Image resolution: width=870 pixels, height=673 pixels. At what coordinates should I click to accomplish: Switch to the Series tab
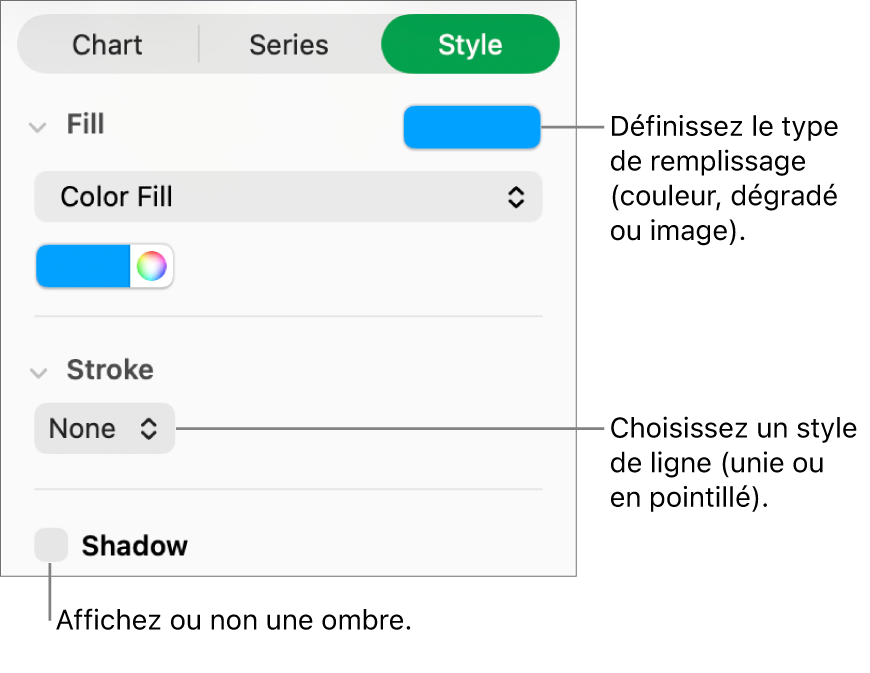tap(288, 44)
